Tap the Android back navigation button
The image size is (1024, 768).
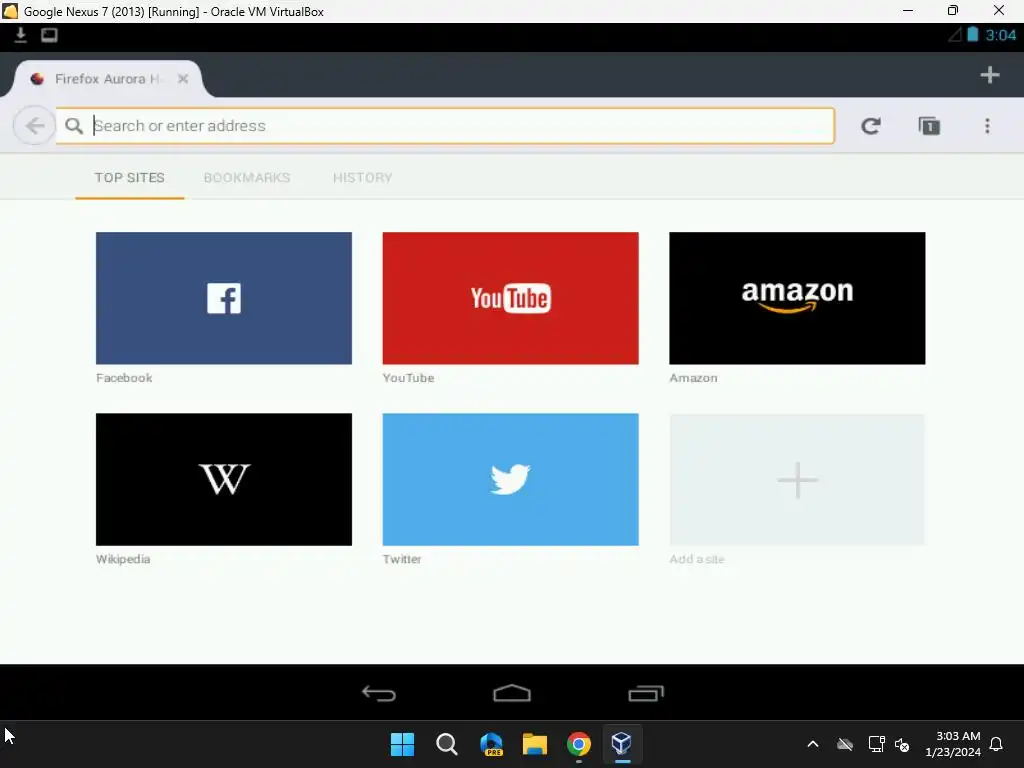pos(379,693)
